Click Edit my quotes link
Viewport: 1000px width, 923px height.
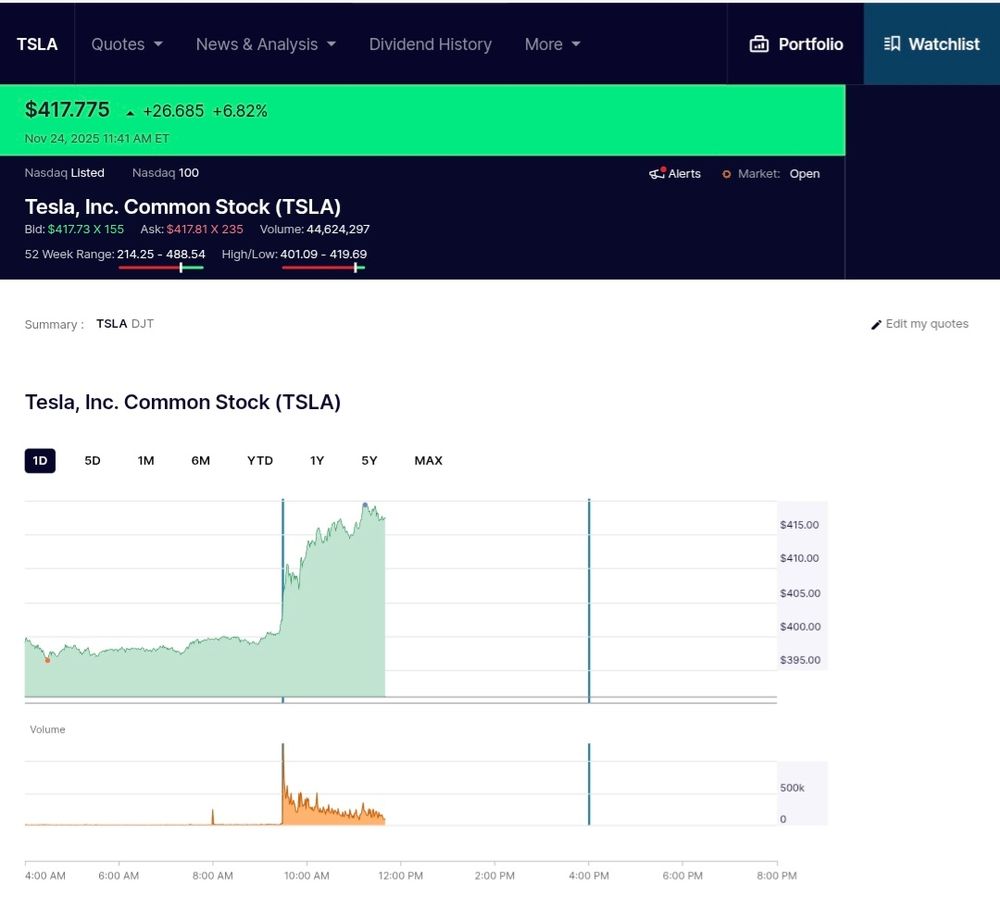[x=920, y=324]
